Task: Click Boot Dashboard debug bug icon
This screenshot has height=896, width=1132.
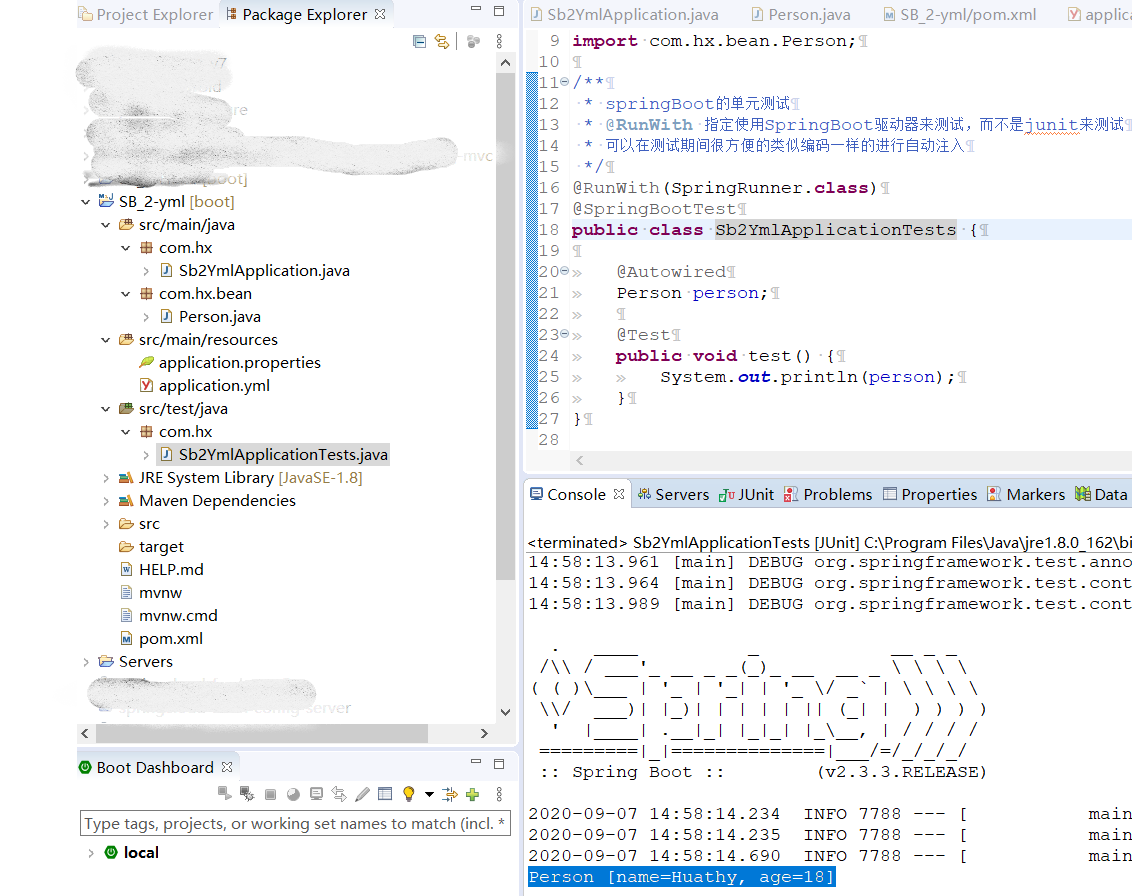Action: pos(247,793)
